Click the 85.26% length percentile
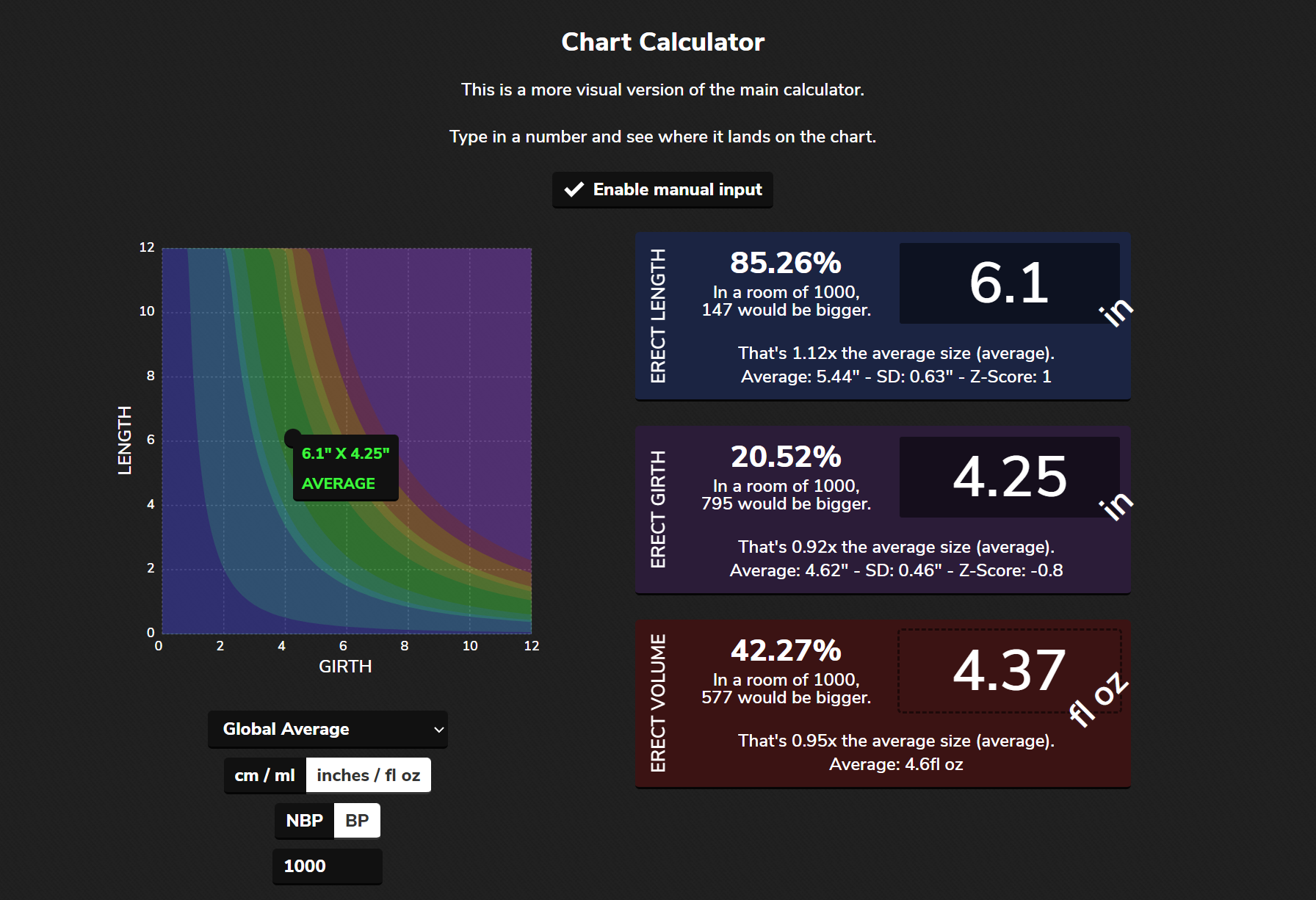 coord(786,263)
